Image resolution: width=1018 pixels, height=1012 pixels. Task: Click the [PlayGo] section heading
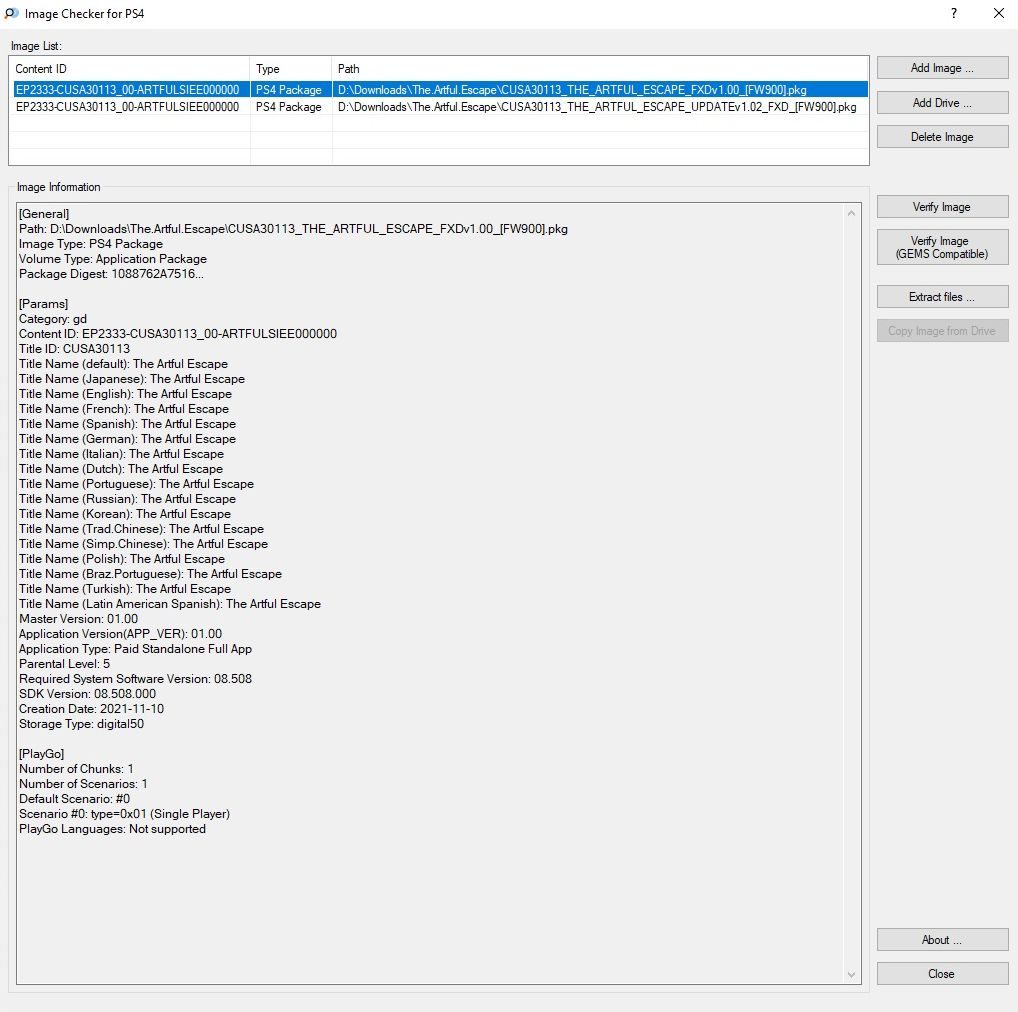coord(42,754)
